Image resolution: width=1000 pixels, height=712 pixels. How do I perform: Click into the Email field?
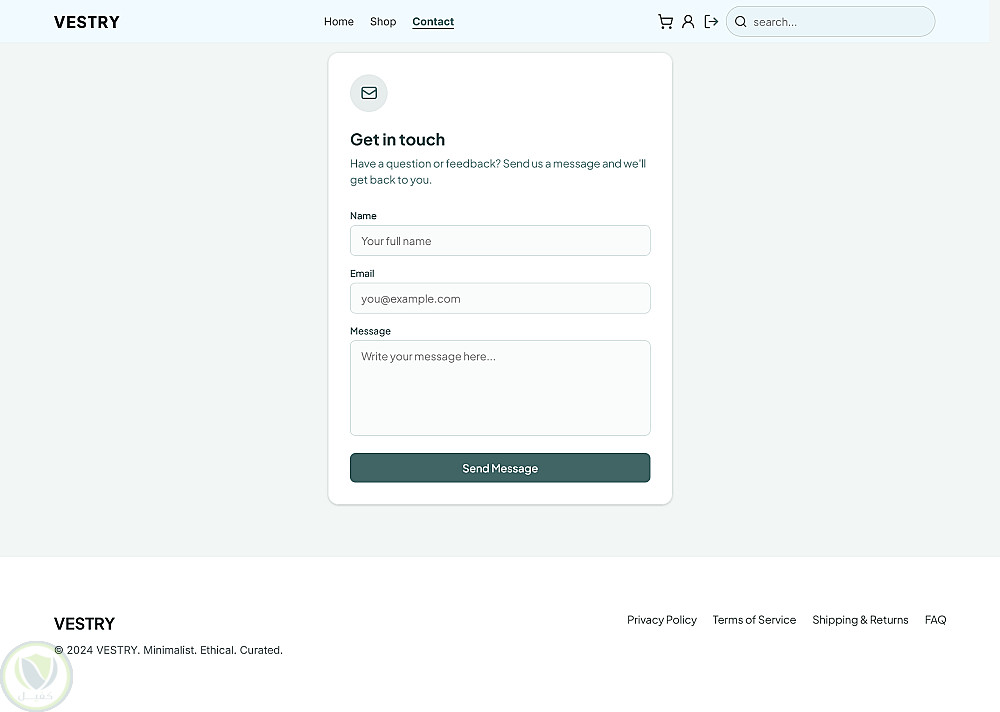pos(500,298)
